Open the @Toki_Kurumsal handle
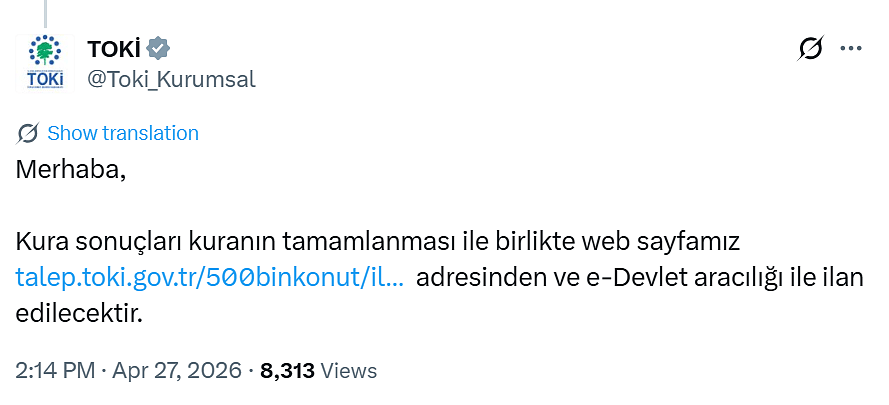 172,79
